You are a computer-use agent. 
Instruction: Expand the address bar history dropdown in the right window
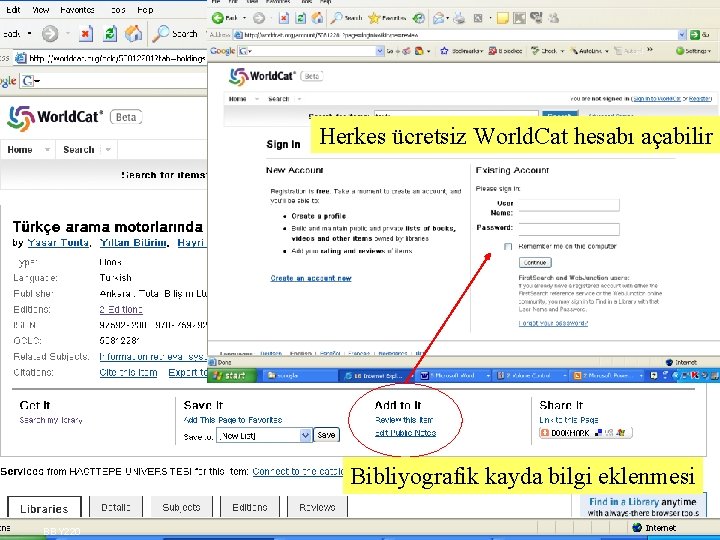click(x=682, y=34)
